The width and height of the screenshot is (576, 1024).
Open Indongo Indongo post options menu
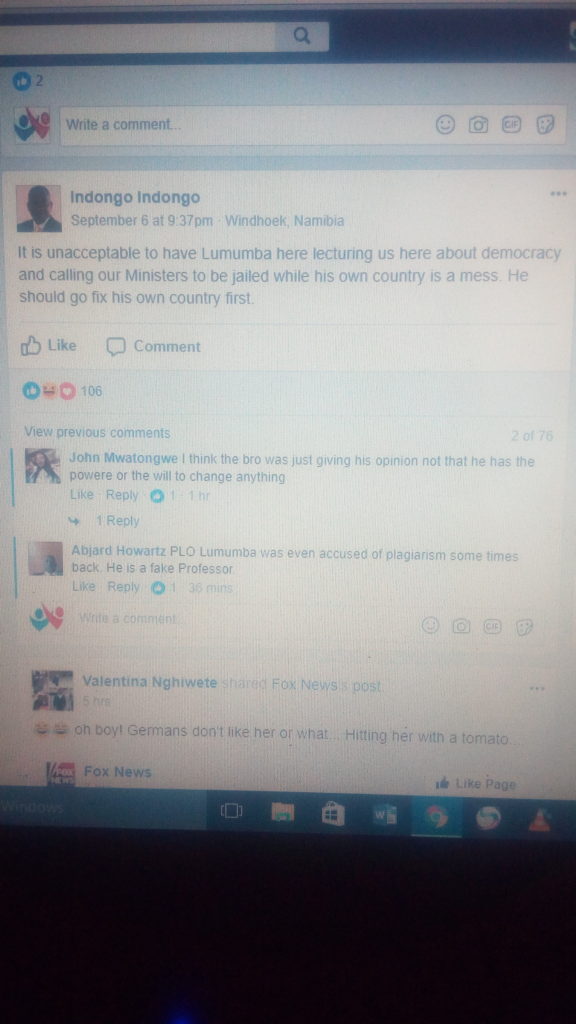pos(558,194)
